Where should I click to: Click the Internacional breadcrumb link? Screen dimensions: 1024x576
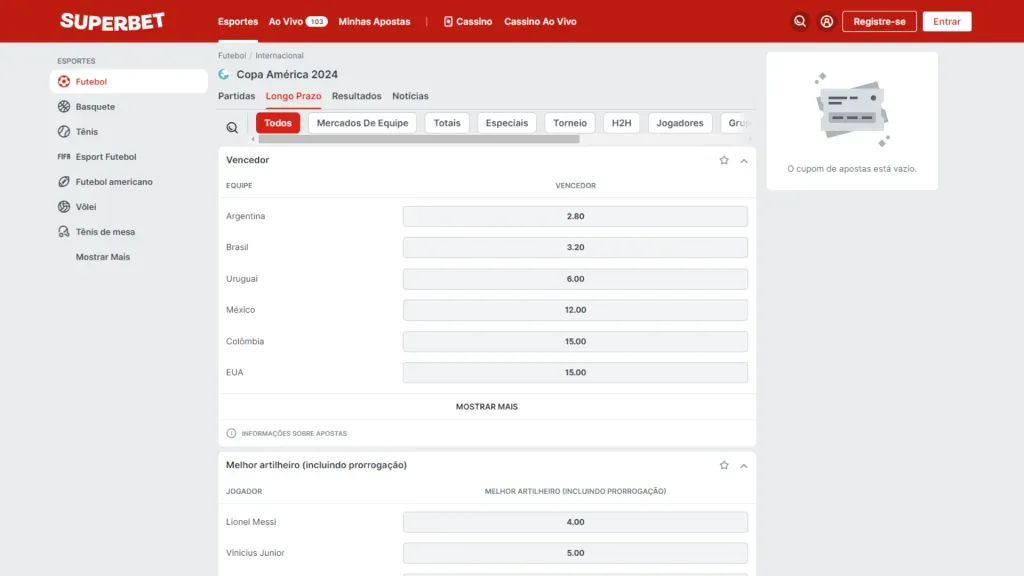click(x=279, y=56)
